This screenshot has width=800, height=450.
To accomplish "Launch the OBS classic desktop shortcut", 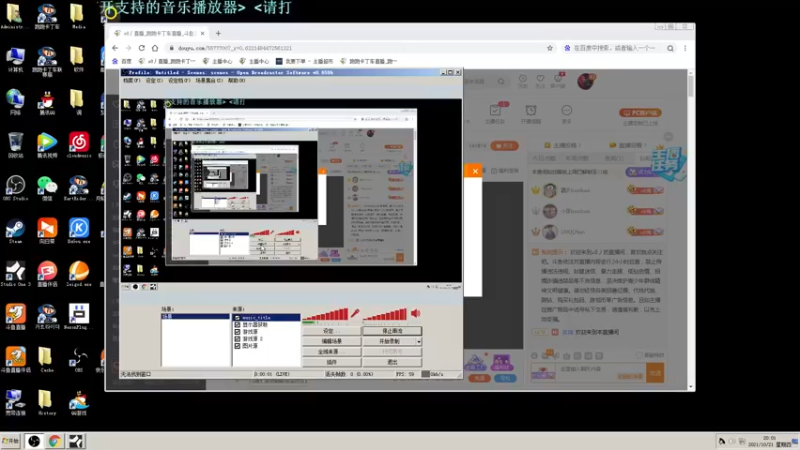I will click(79, 359).
